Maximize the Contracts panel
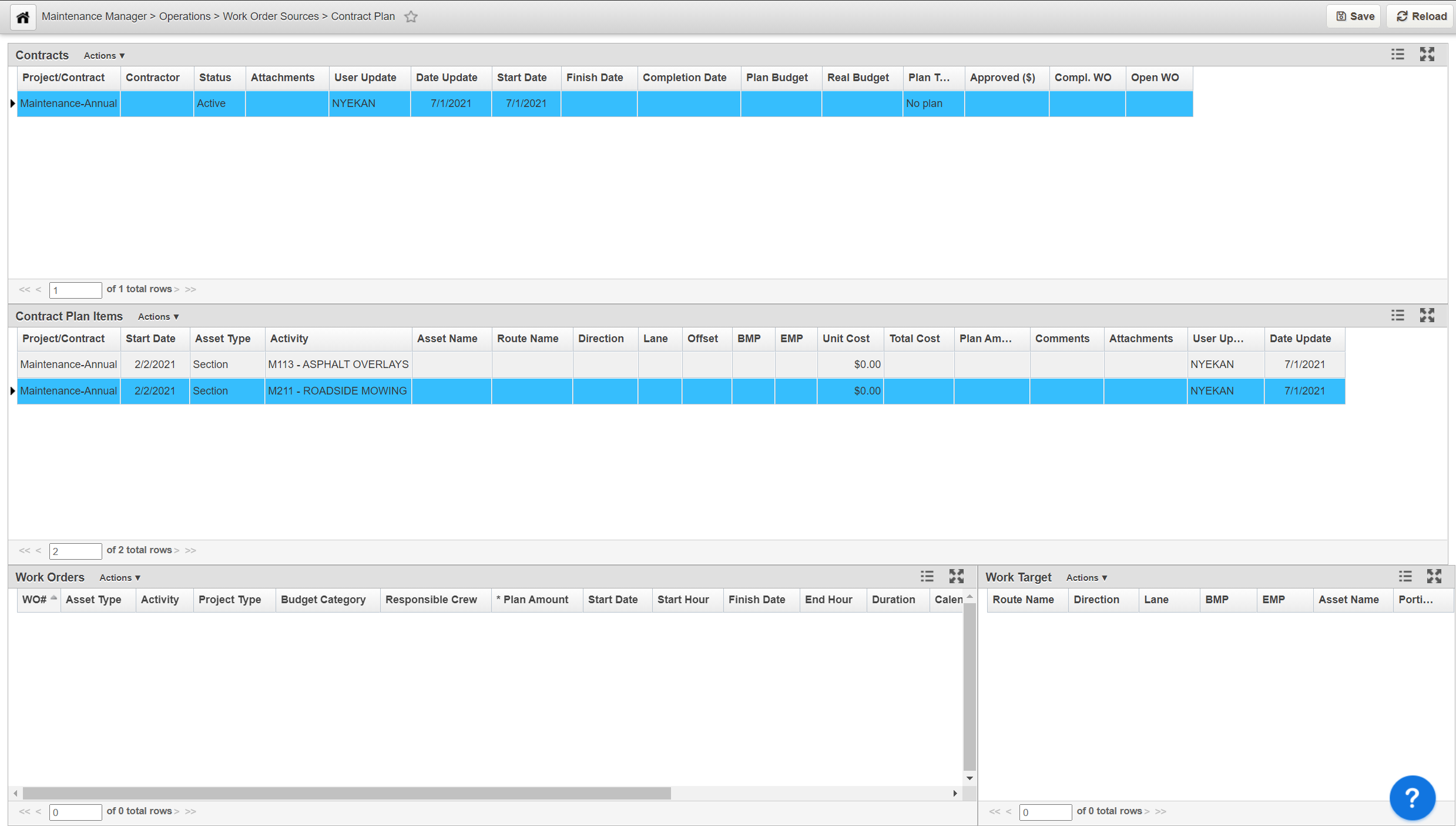Viewport: 1456px width, 826px height. coord(1427,55)
